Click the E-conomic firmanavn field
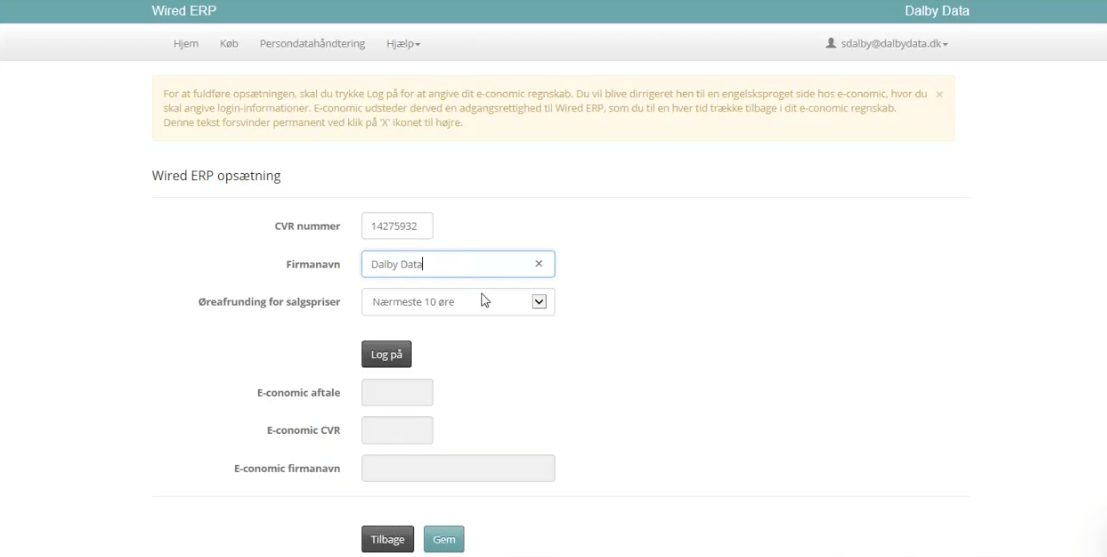Image resolution: width=1107 pixels, height=557 pixels. click(x=457, y=468)
